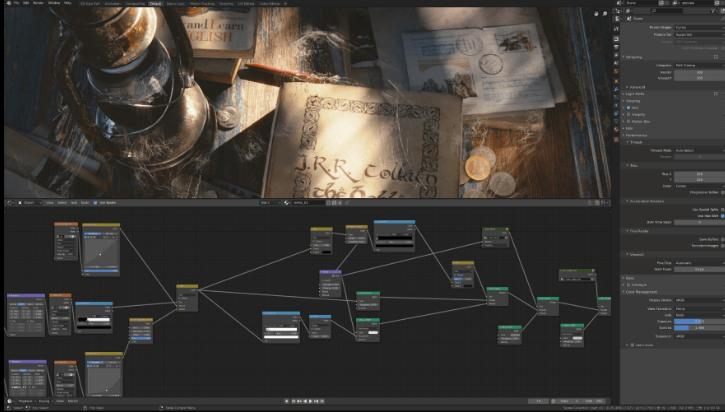This screenshot has width=725, height=412.
Task: Open the View Transform dropdown
Action: tap(699, 308)
